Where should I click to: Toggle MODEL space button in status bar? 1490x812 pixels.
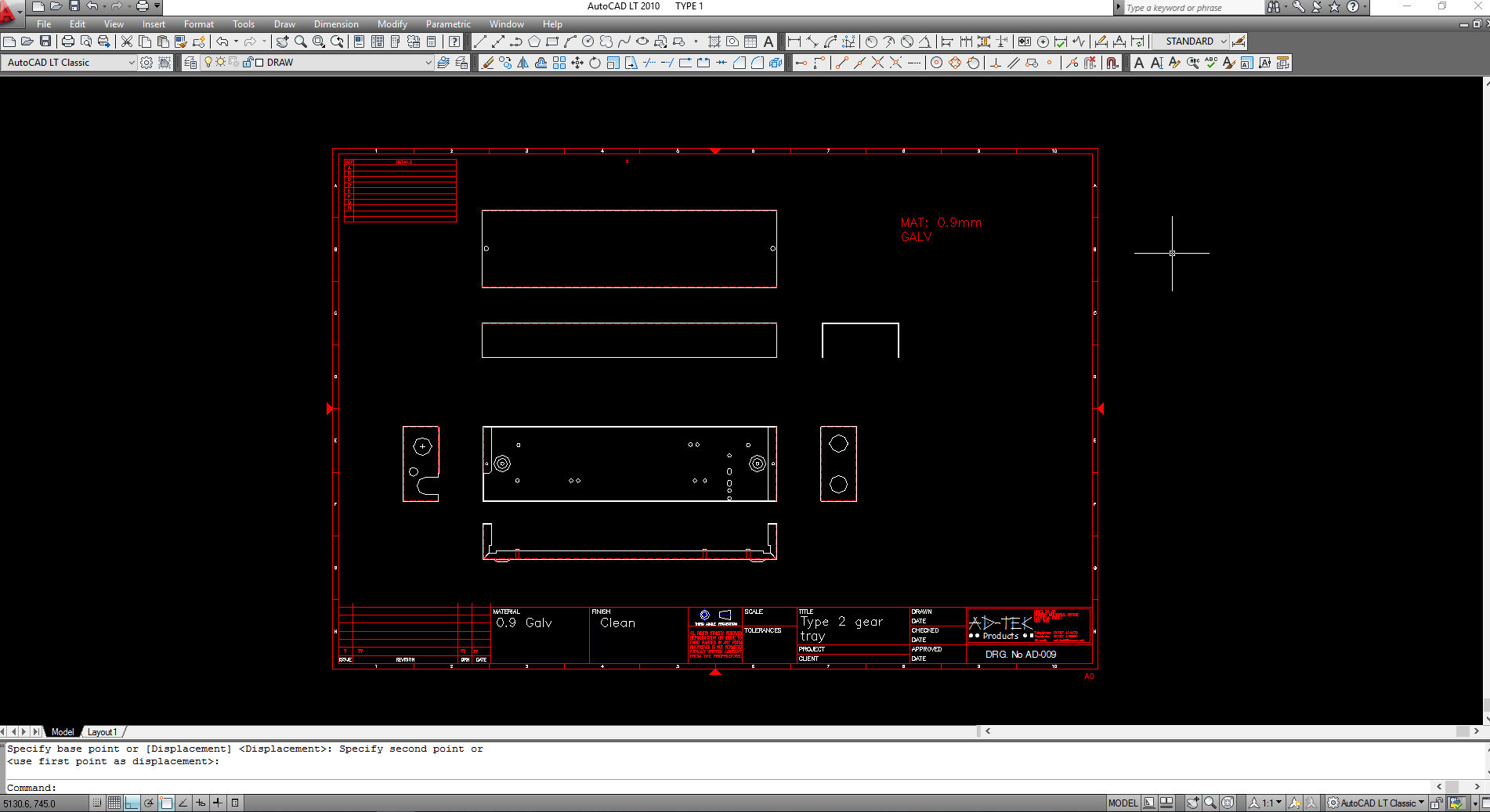tap(1123, 803)
